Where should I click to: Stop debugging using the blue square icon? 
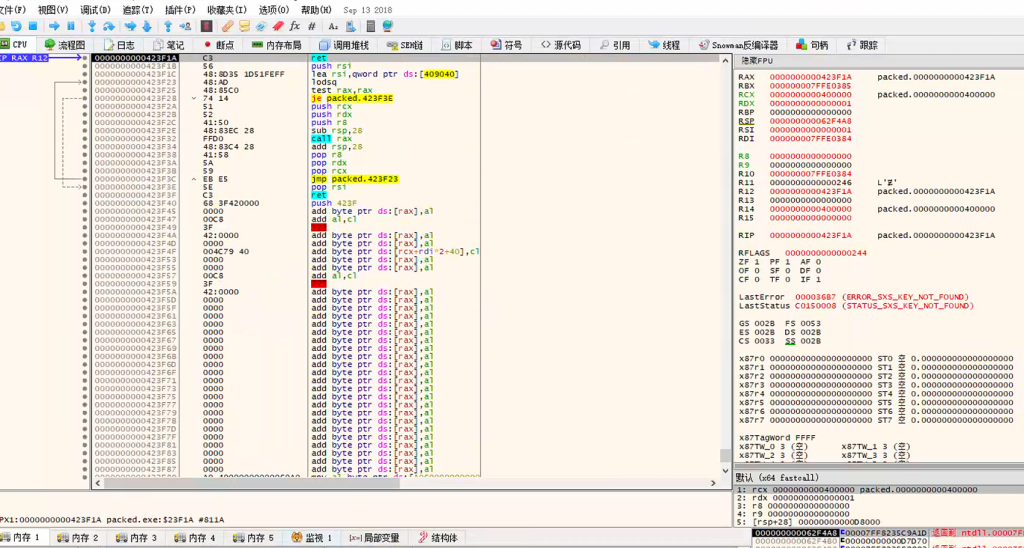(33, 26)
